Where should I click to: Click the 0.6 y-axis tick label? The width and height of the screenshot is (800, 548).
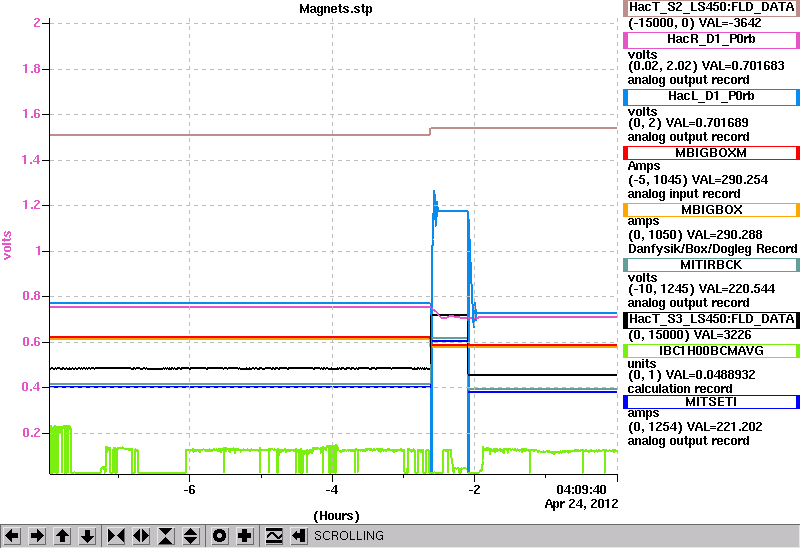tap(32, 342)
